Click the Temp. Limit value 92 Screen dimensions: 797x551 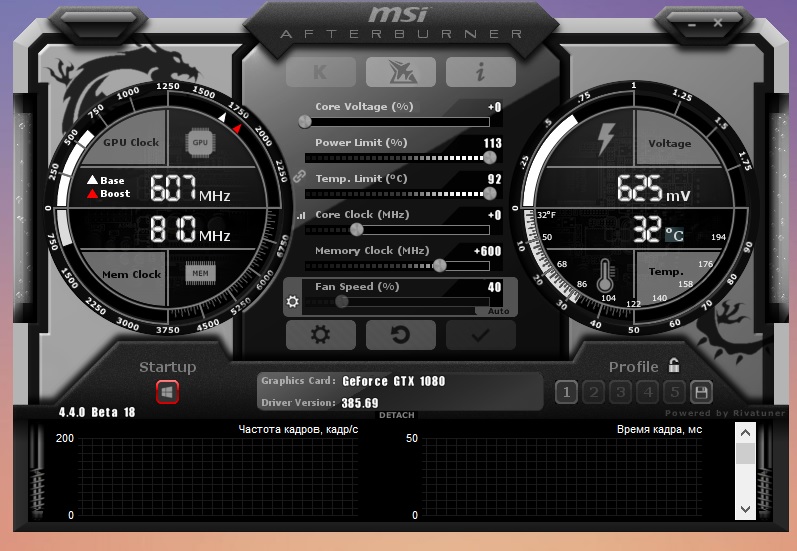coord(494,179)
